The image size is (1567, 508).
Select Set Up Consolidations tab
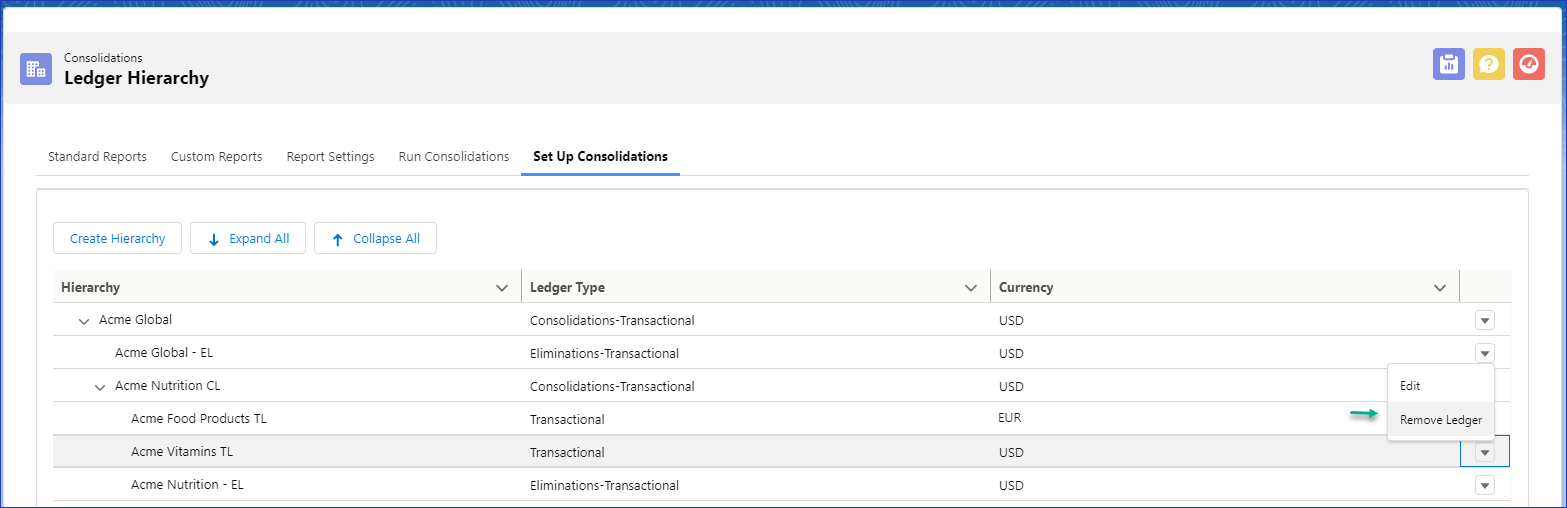coord(600,157)
